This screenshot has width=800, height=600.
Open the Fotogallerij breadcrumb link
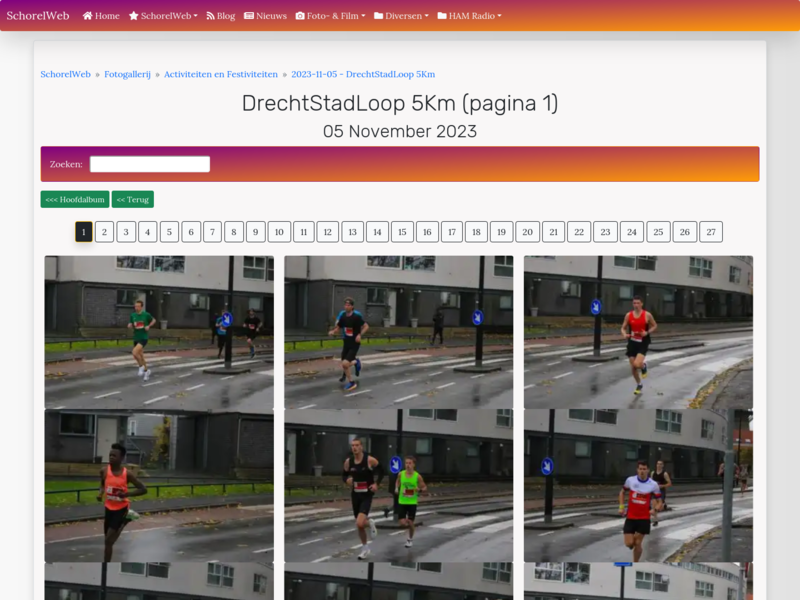tap(128, 74)
